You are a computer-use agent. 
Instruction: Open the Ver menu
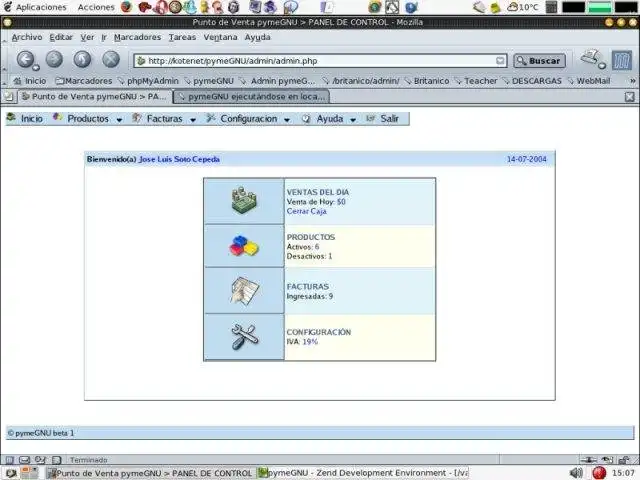[x=87, y=37]
